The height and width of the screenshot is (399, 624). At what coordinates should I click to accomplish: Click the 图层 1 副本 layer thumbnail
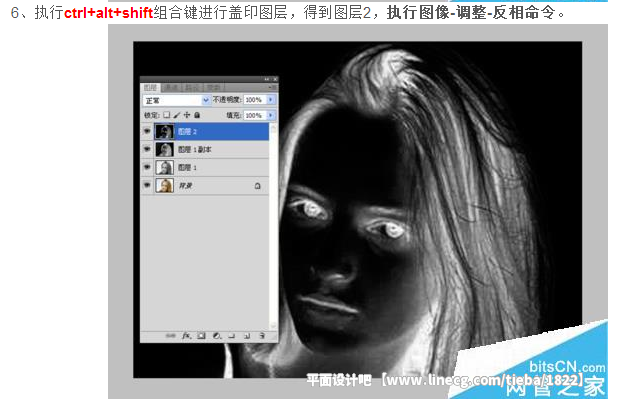164,150
